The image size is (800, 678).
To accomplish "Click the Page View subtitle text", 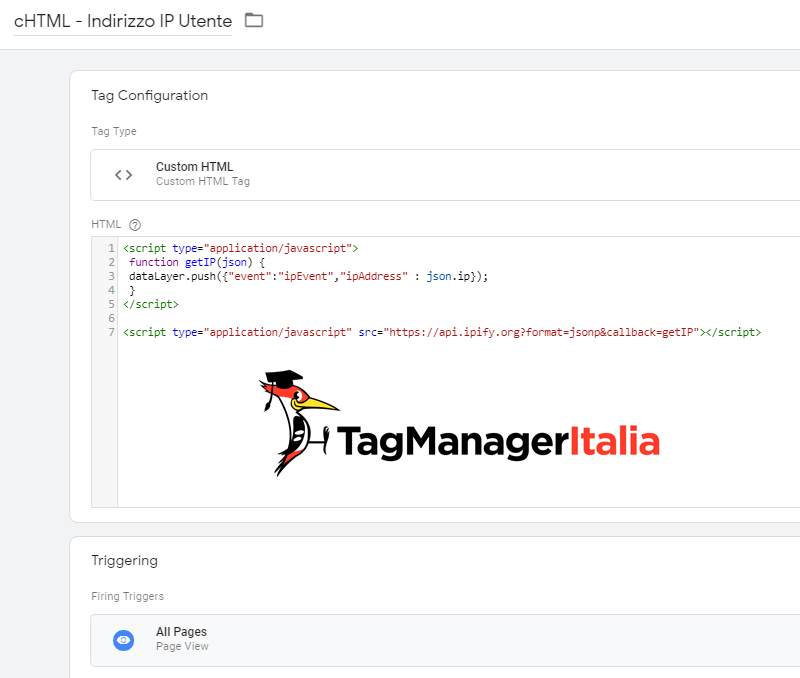I will [x=182, y=646].
